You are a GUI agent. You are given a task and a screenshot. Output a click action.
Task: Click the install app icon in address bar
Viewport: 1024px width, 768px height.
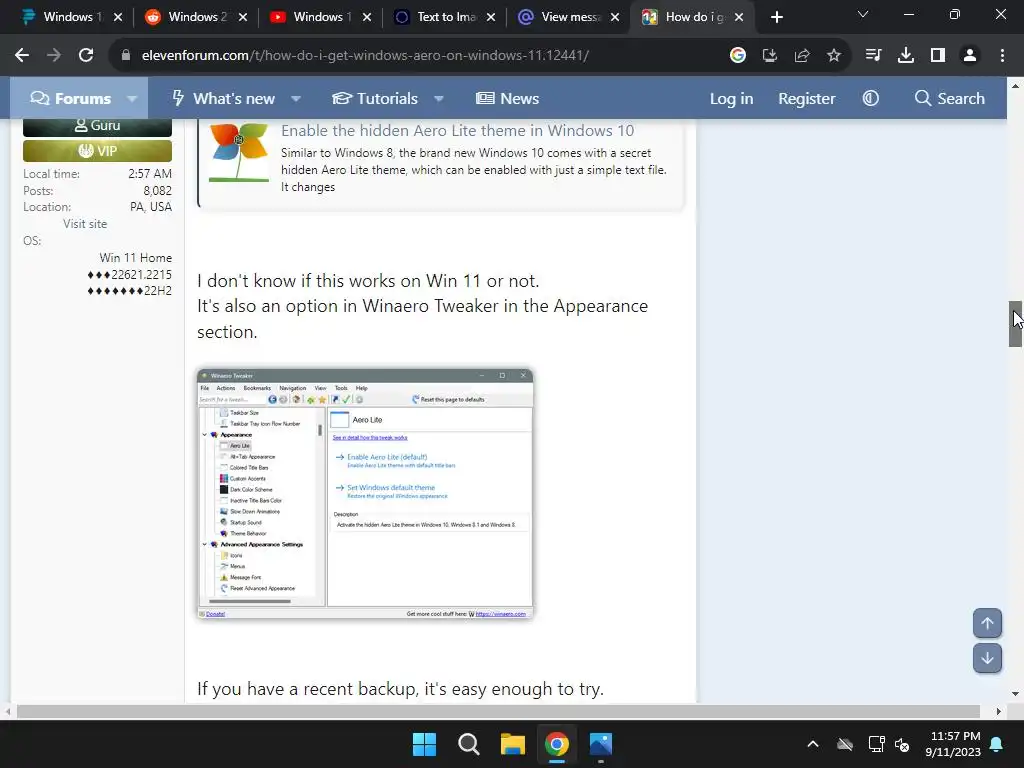[770, 56]
